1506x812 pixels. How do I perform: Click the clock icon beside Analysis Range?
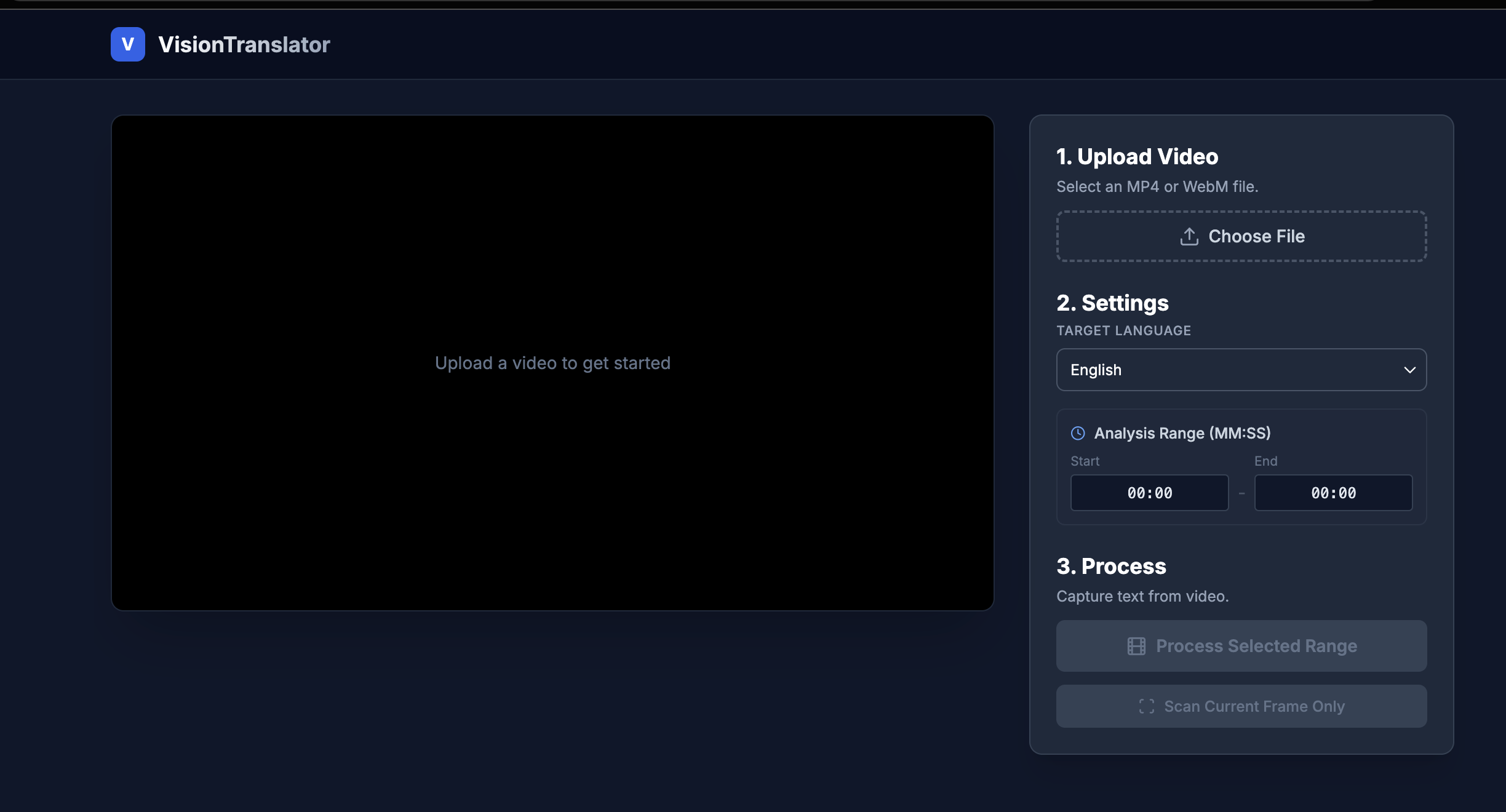pos(1078,433)
